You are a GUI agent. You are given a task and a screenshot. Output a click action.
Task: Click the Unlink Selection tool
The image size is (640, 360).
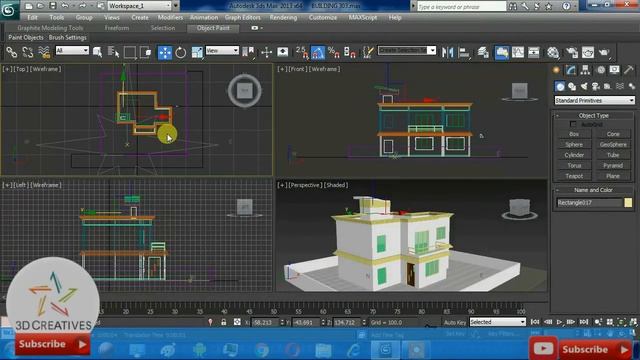(x=27, y=52)
